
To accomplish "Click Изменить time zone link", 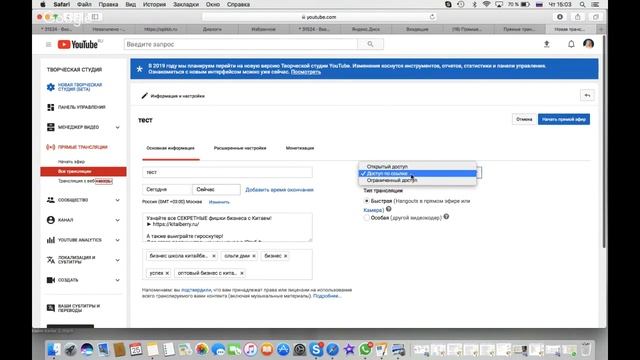I will coord(219,202).
